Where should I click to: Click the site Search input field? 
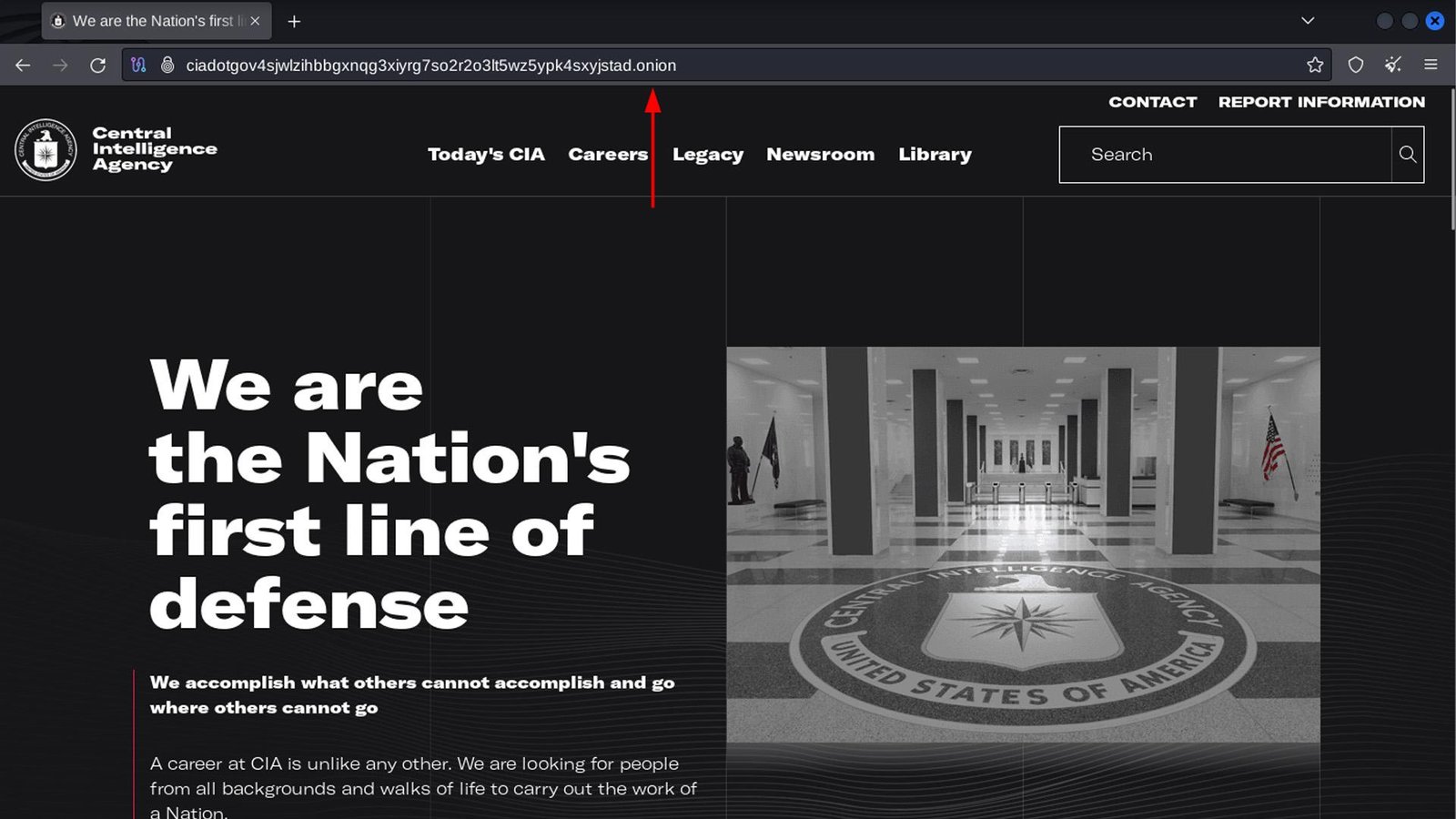(1225, 155)
